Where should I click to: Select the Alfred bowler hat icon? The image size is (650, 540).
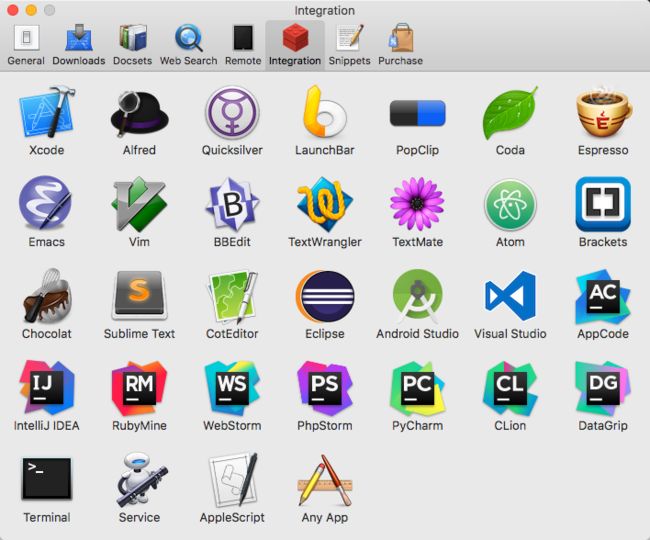(139, 113)
